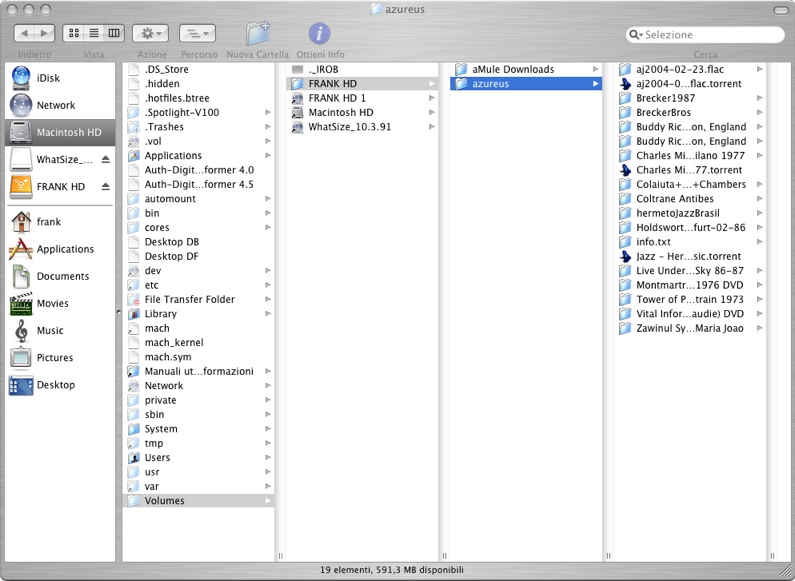Expand the System folder arrow
This screenshot has width=795, height=581.
pyautogui.click(x=268, y=429)
